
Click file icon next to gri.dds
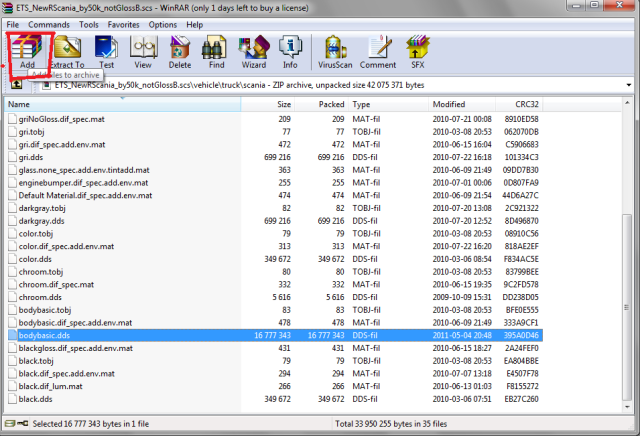point(12,157)
